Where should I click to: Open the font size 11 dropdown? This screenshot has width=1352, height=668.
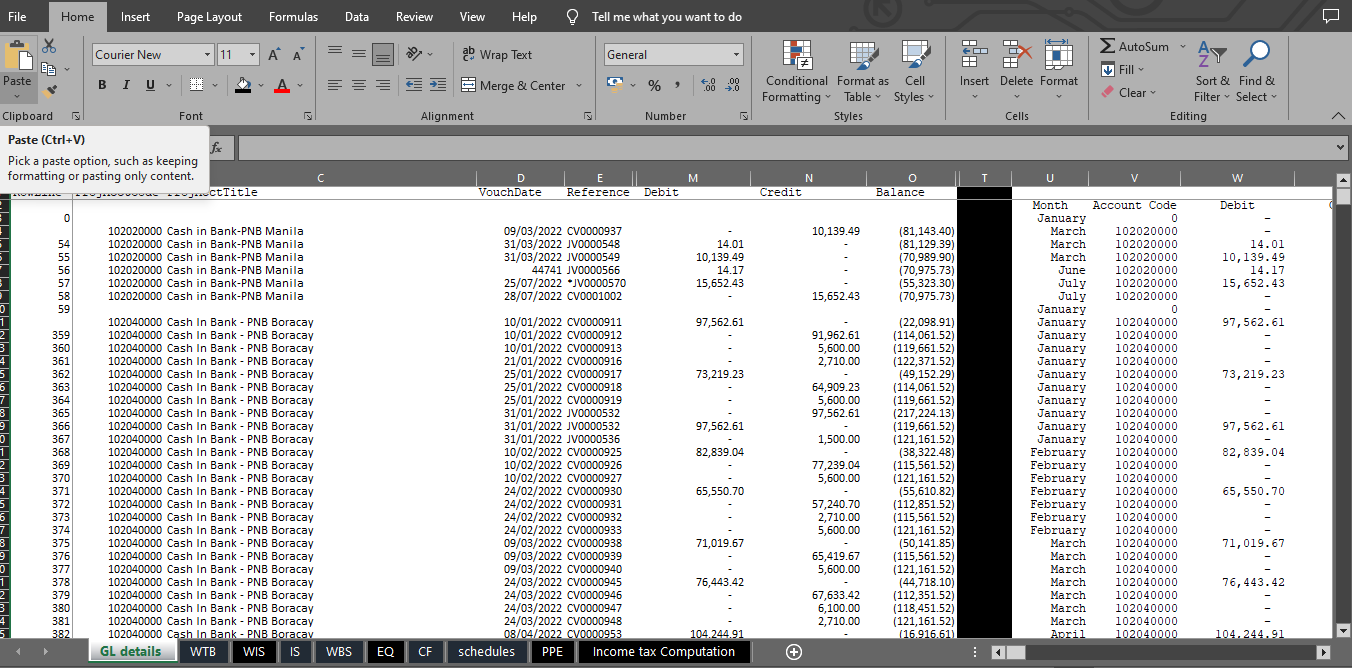pyautogui.click(x=253, y=55)
